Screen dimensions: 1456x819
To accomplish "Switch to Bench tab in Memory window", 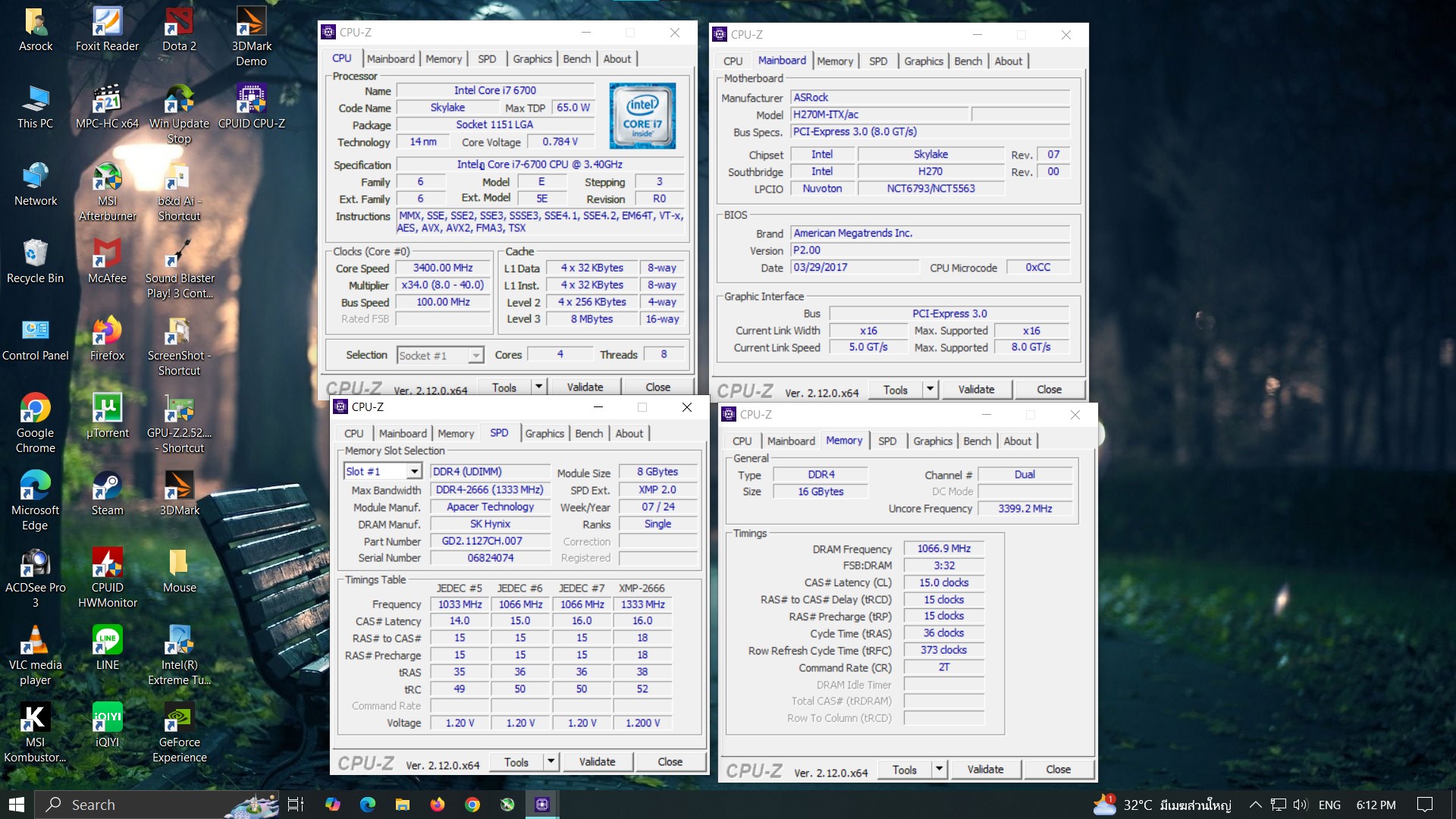I will pos(977,441).
